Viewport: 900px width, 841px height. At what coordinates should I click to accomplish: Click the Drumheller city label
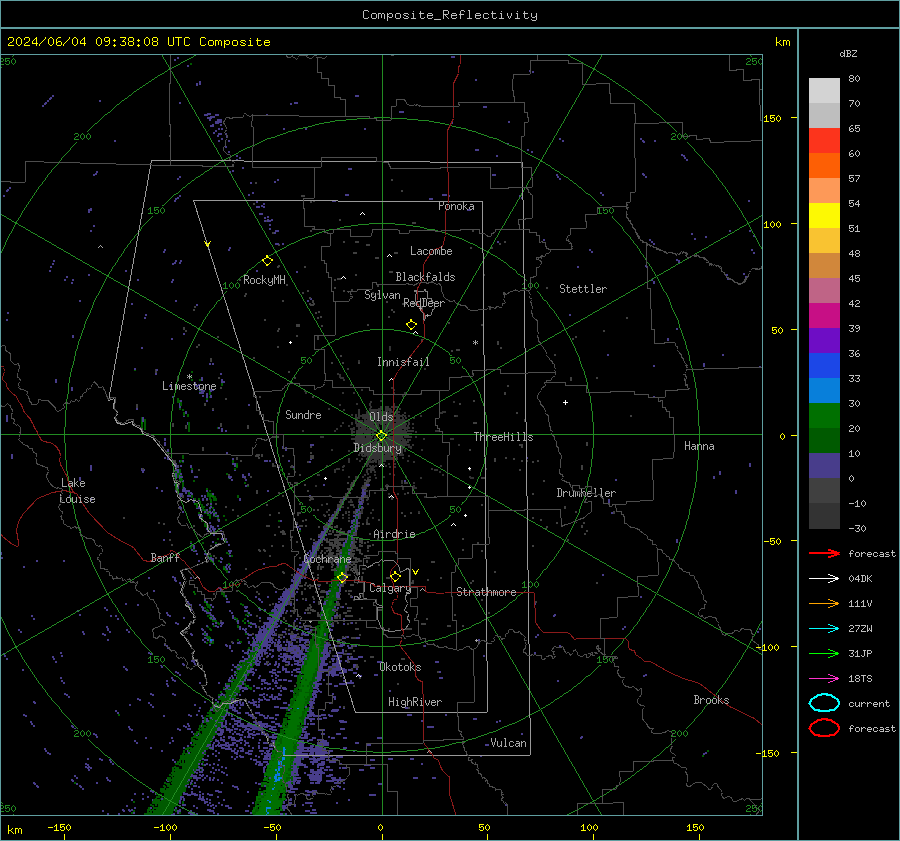point(586,493)
